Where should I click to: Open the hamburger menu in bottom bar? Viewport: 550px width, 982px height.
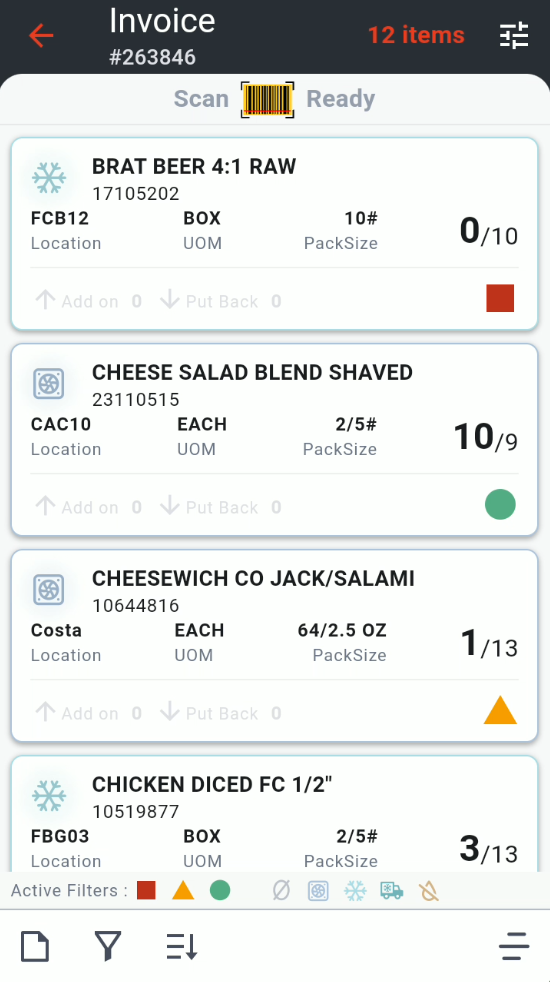514,946
